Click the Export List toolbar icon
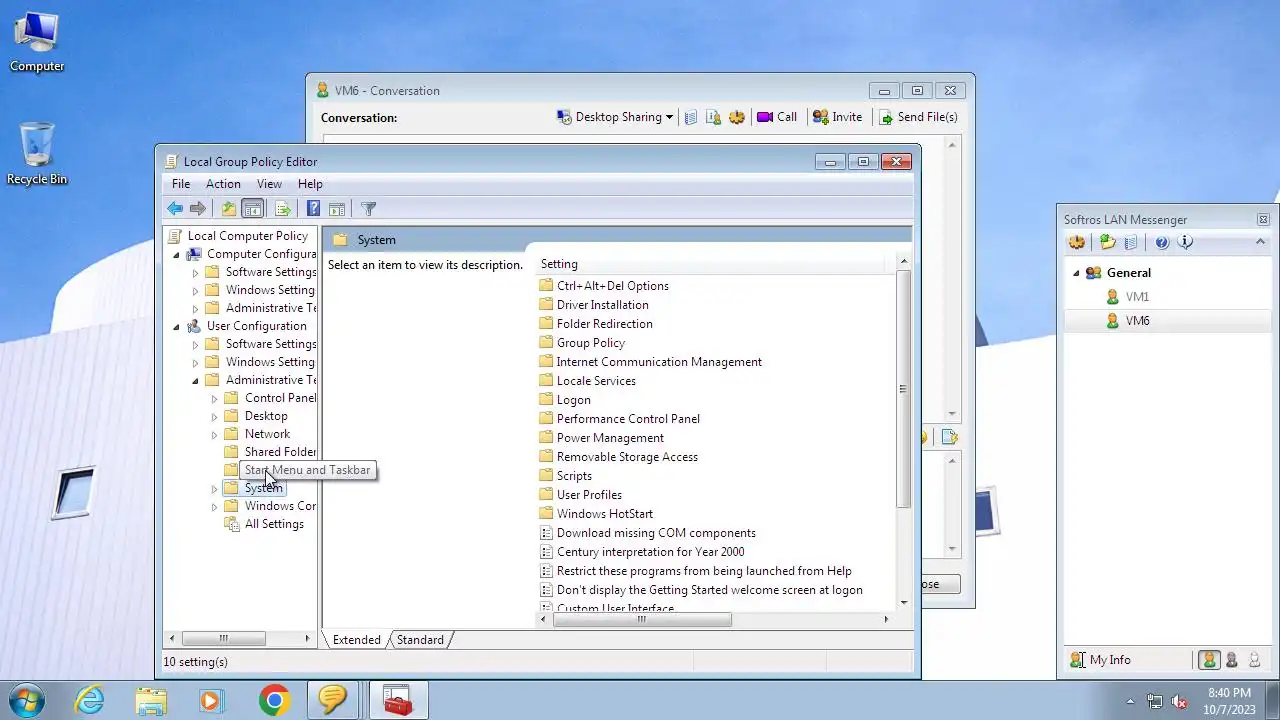The image size is (1280, 720). point(283,208)
